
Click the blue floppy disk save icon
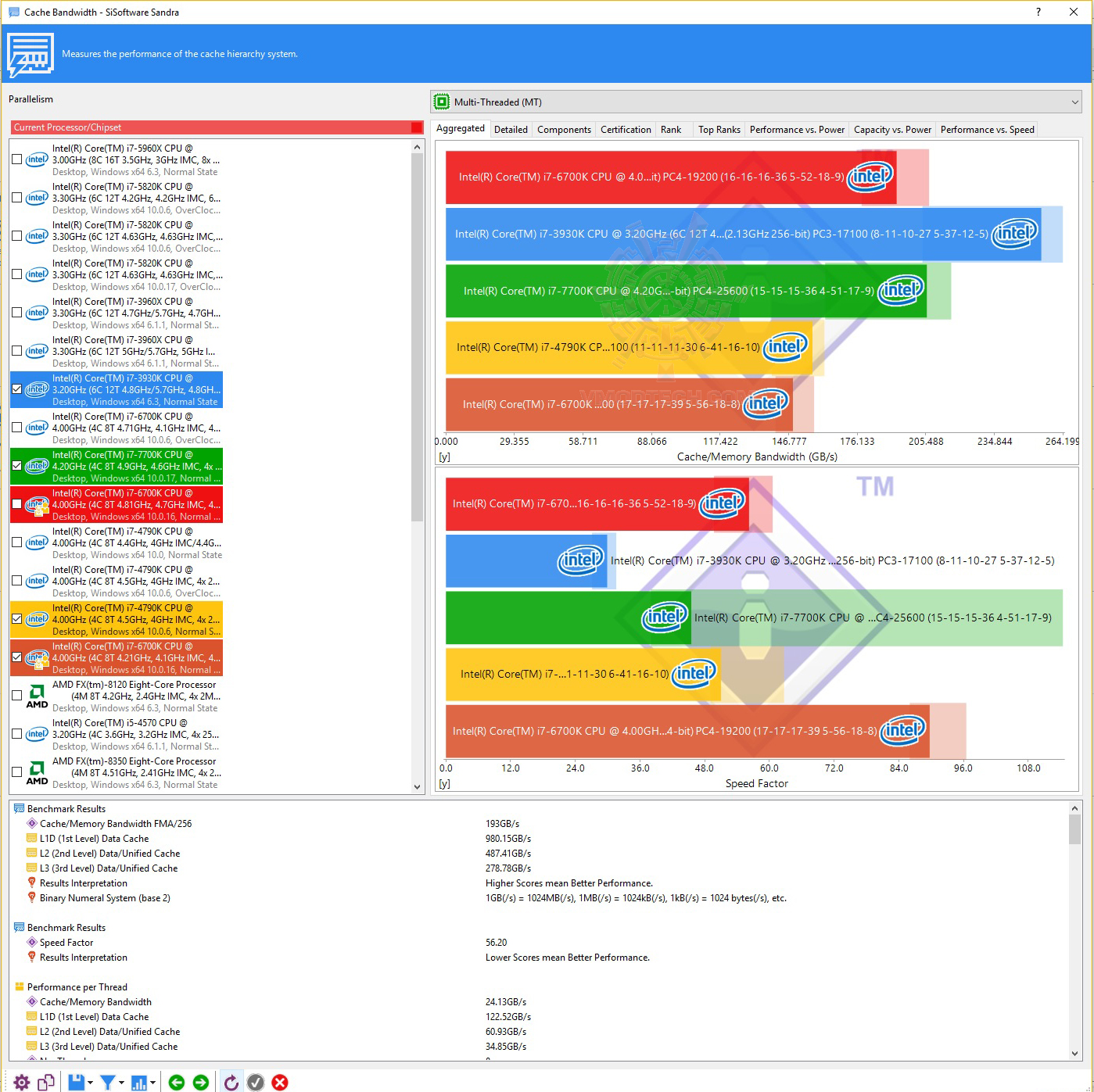[x=76, y=1082]
